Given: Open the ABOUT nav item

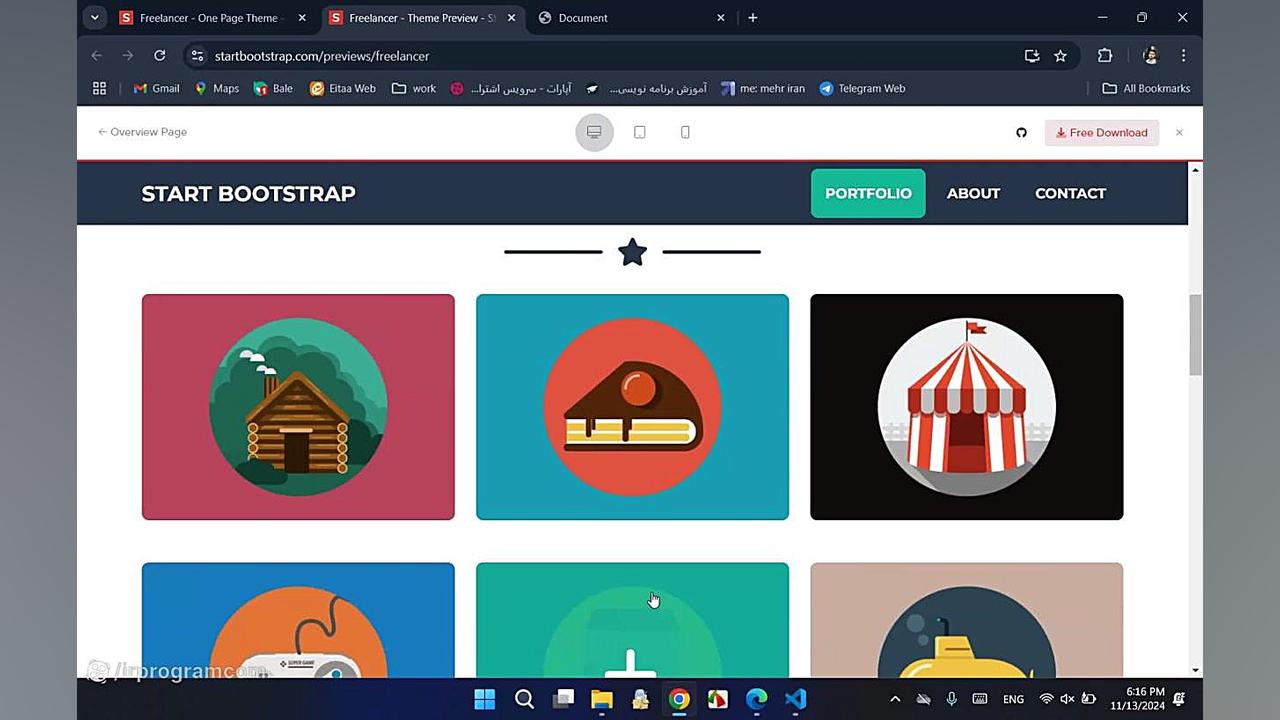Looking at the screenshot, I should tap(973, 194).
